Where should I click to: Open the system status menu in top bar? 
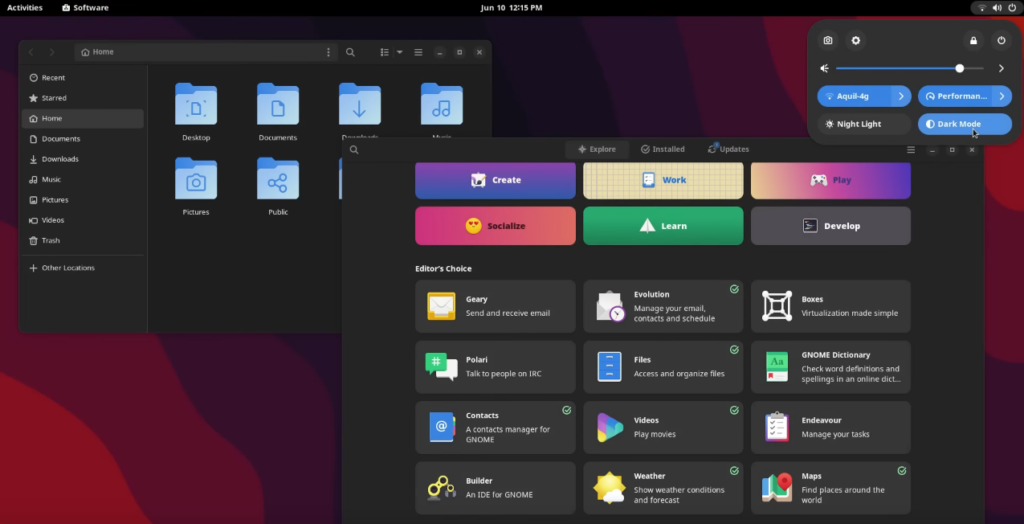(x=996, y=8)
